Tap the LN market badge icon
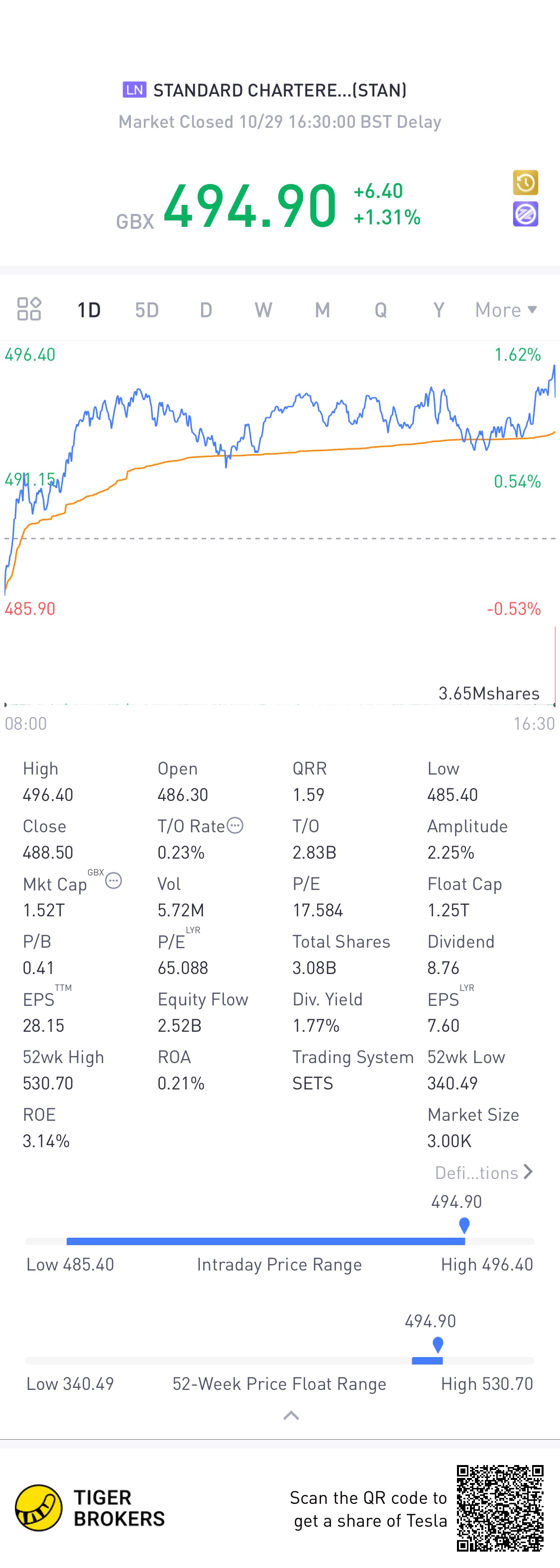Image resolution: width=560 pixels, height=1568 pixels. [134, 90]
